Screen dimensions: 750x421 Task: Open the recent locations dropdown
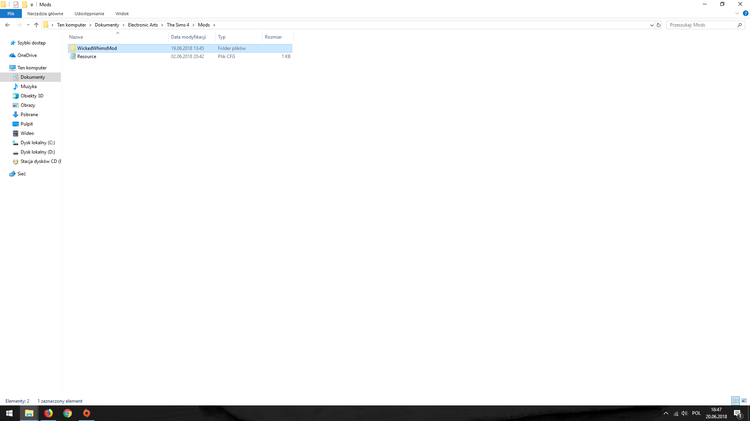(x=28, y=25)
